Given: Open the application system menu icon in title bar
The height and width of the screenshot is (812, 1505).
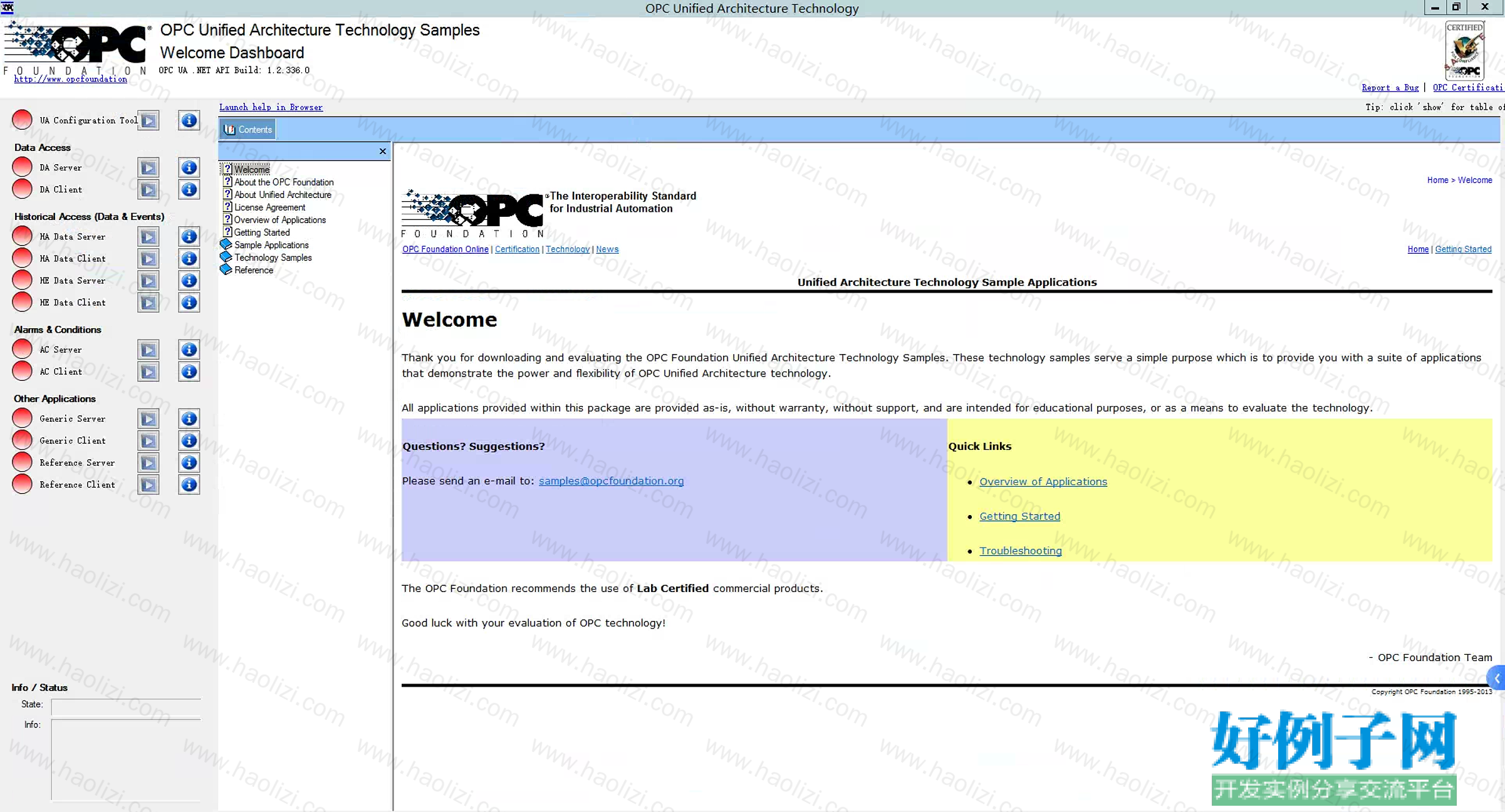Looking at the screenshot, I should pos(8,8).
